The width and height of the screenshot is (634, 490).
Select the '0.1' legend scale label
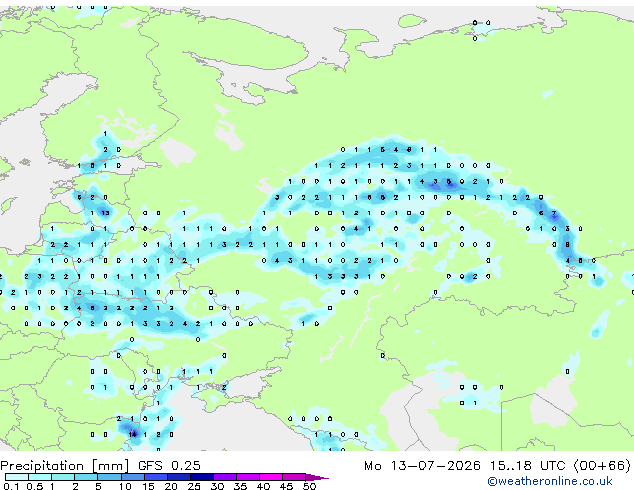tap(11, 486)
